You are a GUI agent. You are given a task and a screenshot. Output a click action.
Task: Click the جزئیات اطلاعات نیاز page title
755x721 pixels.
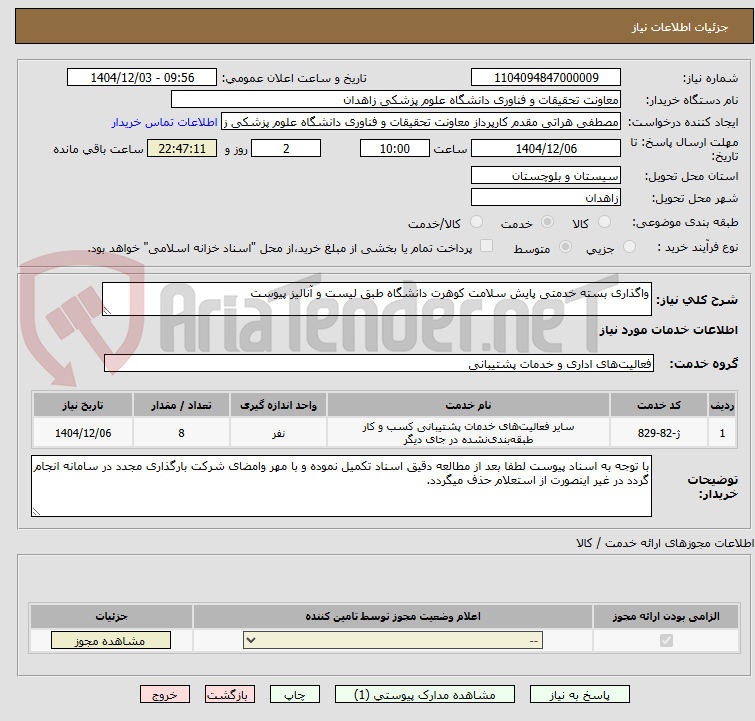pos(680,27)
